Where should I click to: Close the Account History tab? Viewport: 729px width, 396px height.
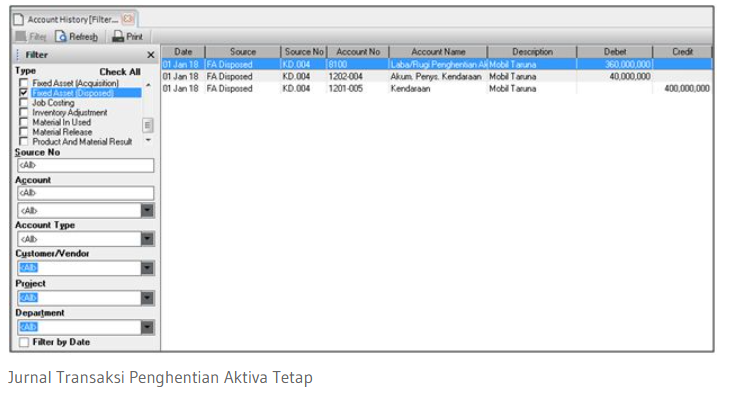pos(127,19)
